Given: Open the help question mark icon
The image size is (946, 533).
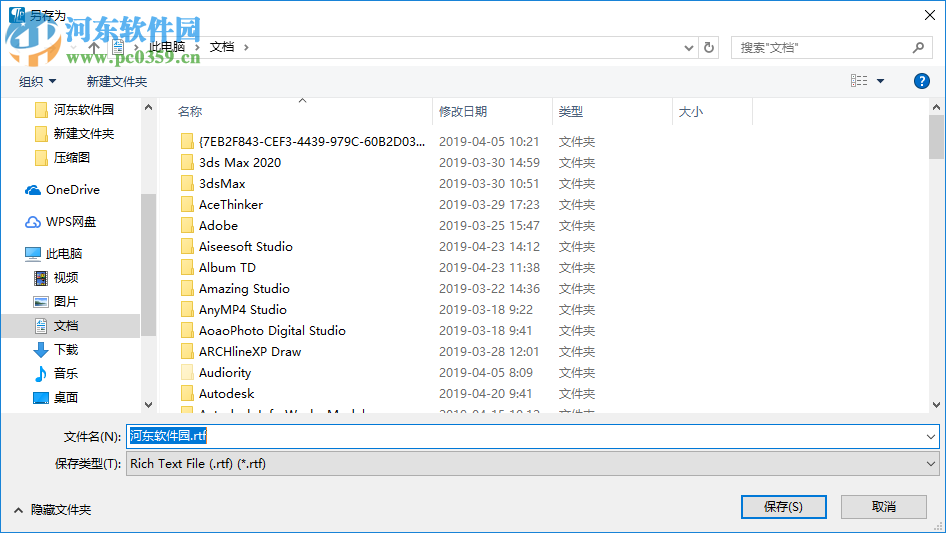Looking at the screenshot, I should 921,81.
